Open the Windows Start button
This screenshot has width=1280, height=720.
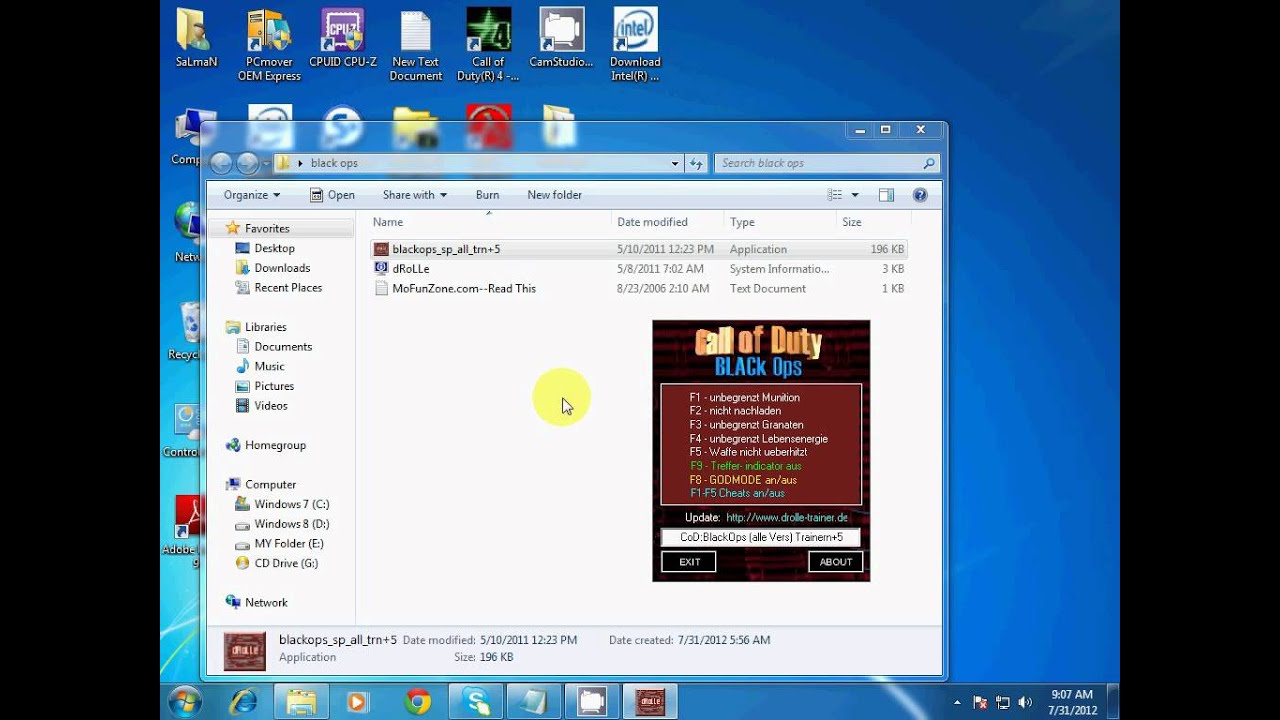tap(185, 702)
